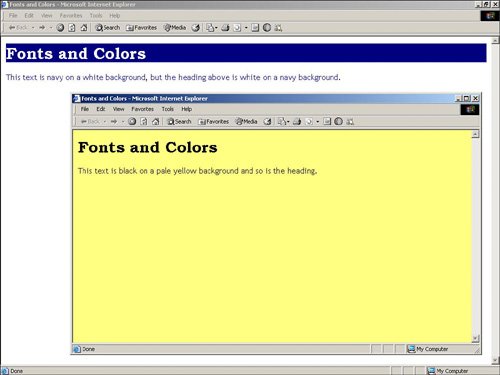Image resolution: width=500 pixels, height=375 pixels.
Task: Expand Forward history dropdown in background window
Action: pyautogui.click(x=51, y=28)
